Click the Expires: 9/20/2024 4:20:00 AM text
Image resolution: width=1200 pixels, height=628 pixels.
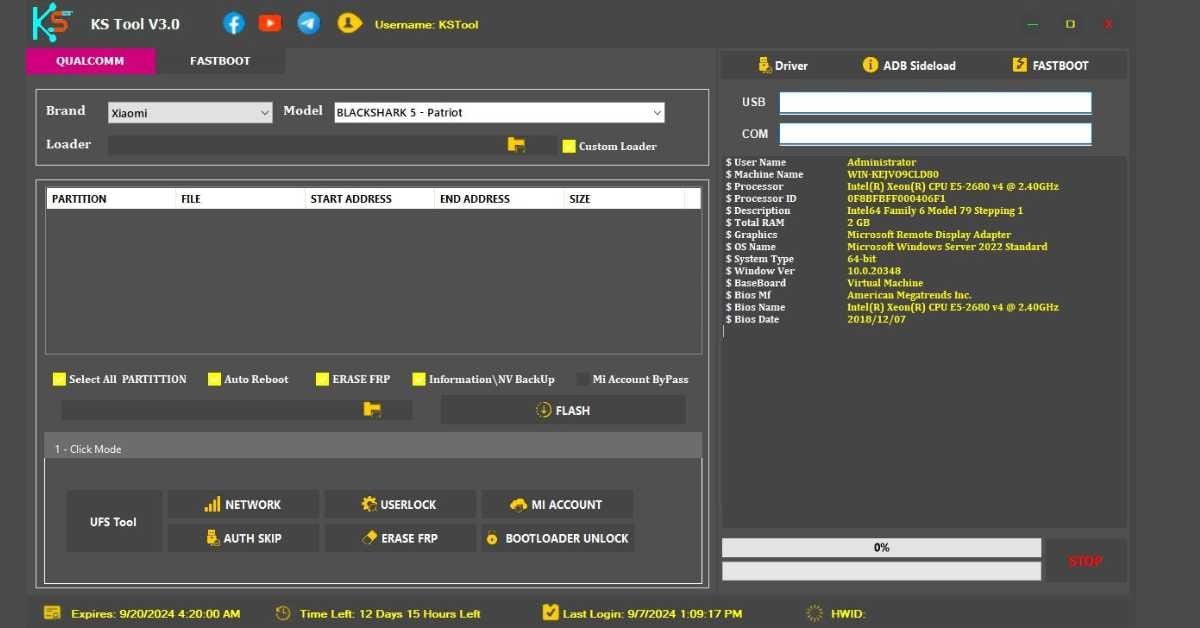pos(156,613)
